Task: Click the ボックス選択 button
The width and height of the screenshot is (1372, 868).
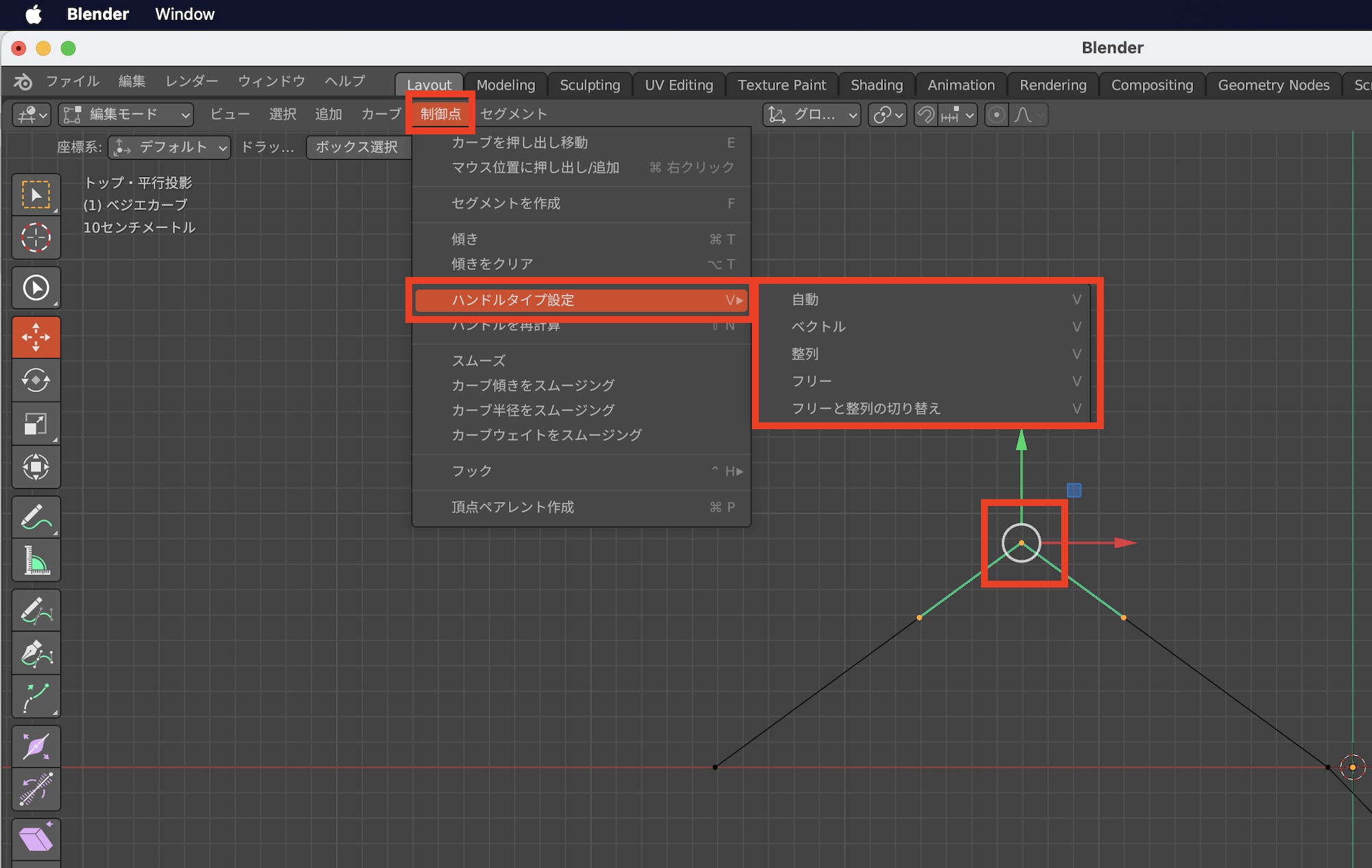Action: pyautogui.click(x=357, y=147)
